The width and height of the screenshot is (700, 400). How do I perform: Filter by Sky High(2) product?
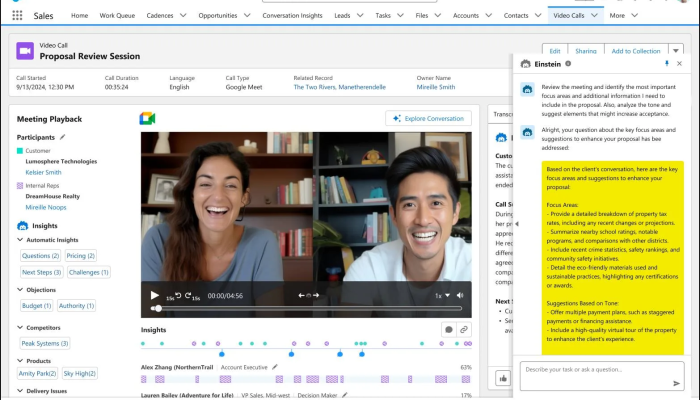pos(79,373)
